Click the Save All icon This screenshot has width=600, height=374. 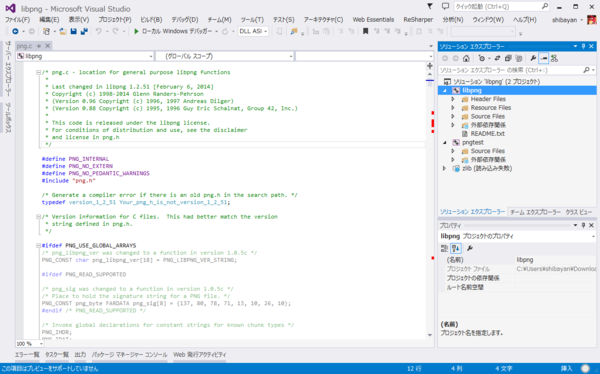pyautogui.click(x=84, y=31)
